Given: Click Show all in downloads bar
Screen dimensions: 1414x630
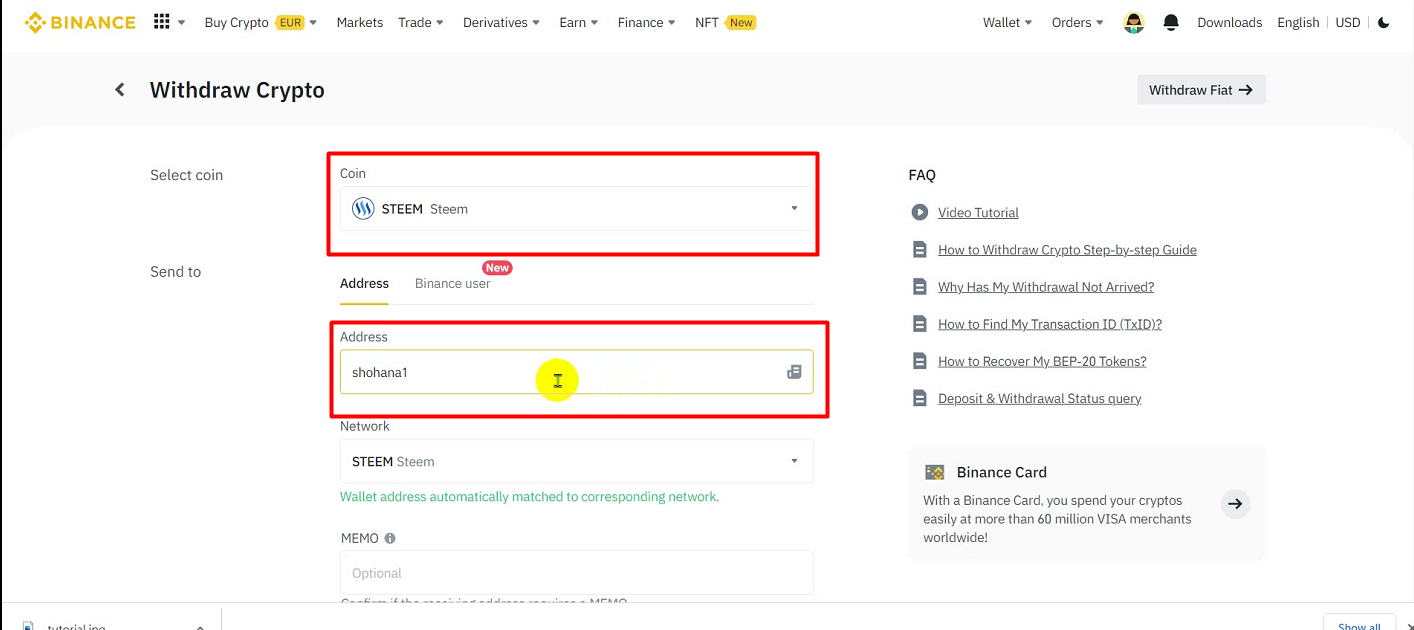Looking at the screenshot, I should (1359, 625).
